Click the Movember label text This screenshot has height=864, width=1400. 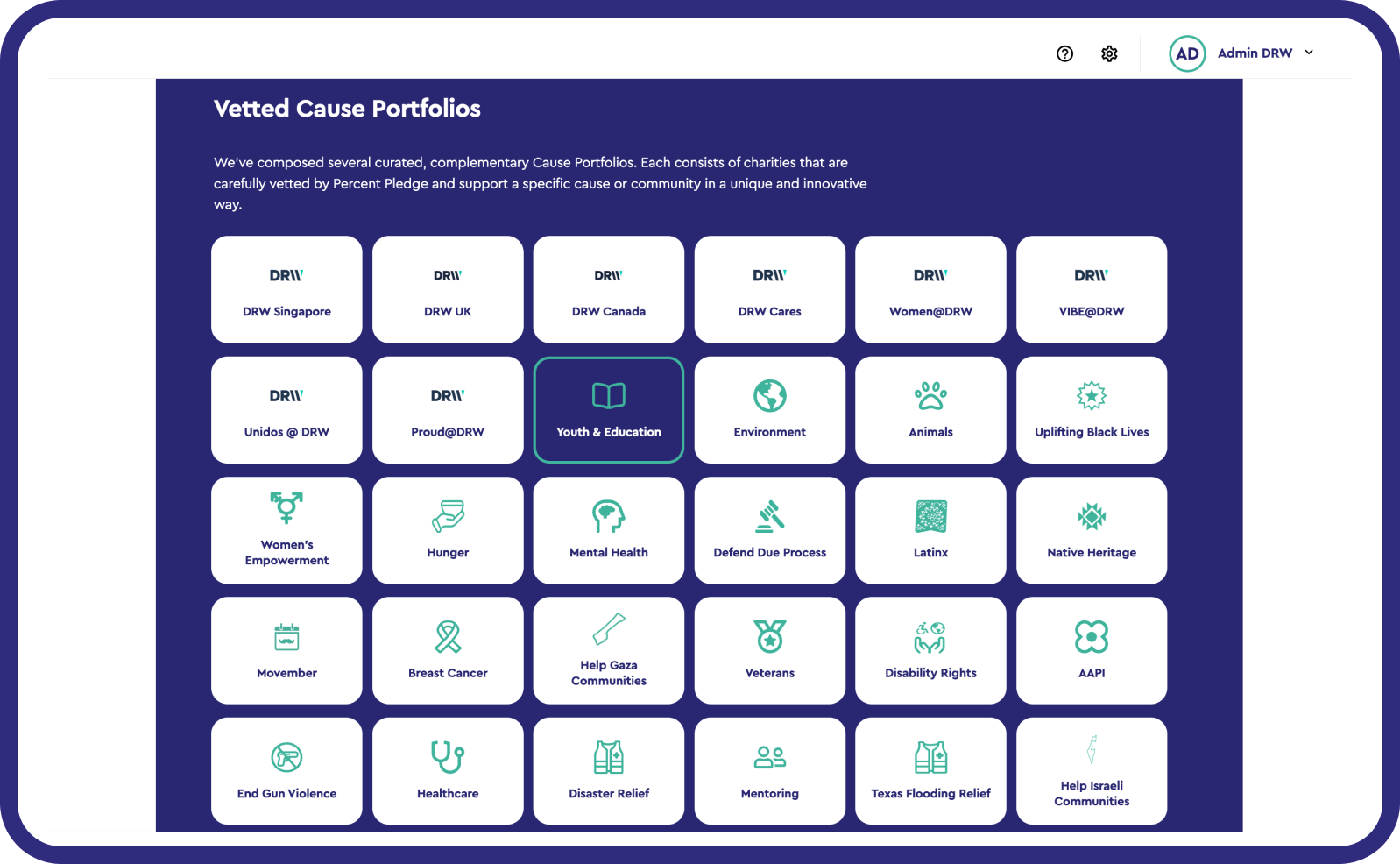(286, 673)
